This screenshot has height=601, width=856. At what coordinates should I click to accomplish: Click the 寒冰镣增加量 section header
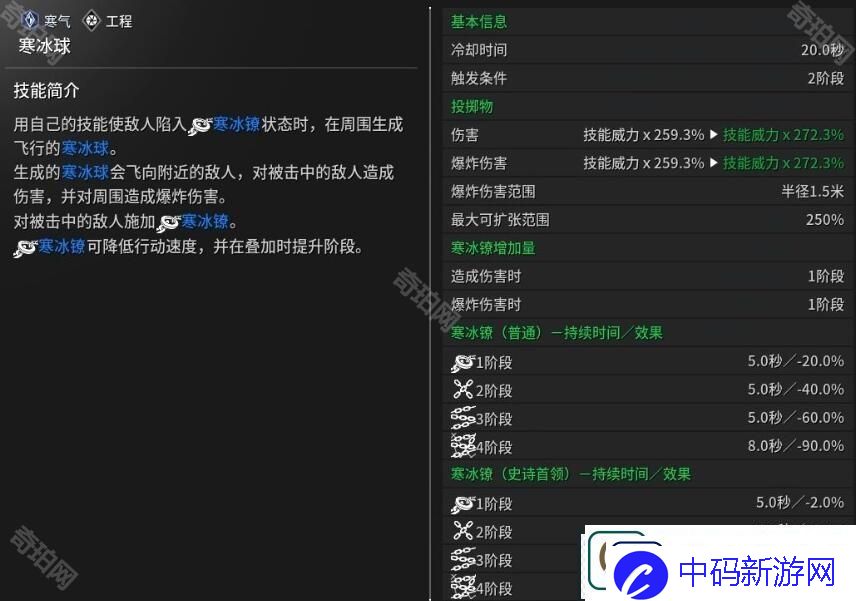(493, 248)
